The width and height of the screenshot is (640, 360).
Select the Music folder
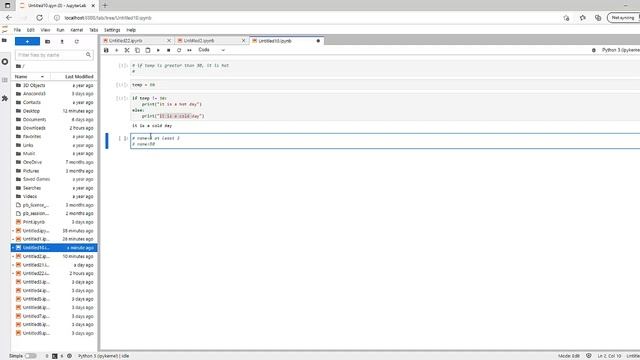(54, 154)
